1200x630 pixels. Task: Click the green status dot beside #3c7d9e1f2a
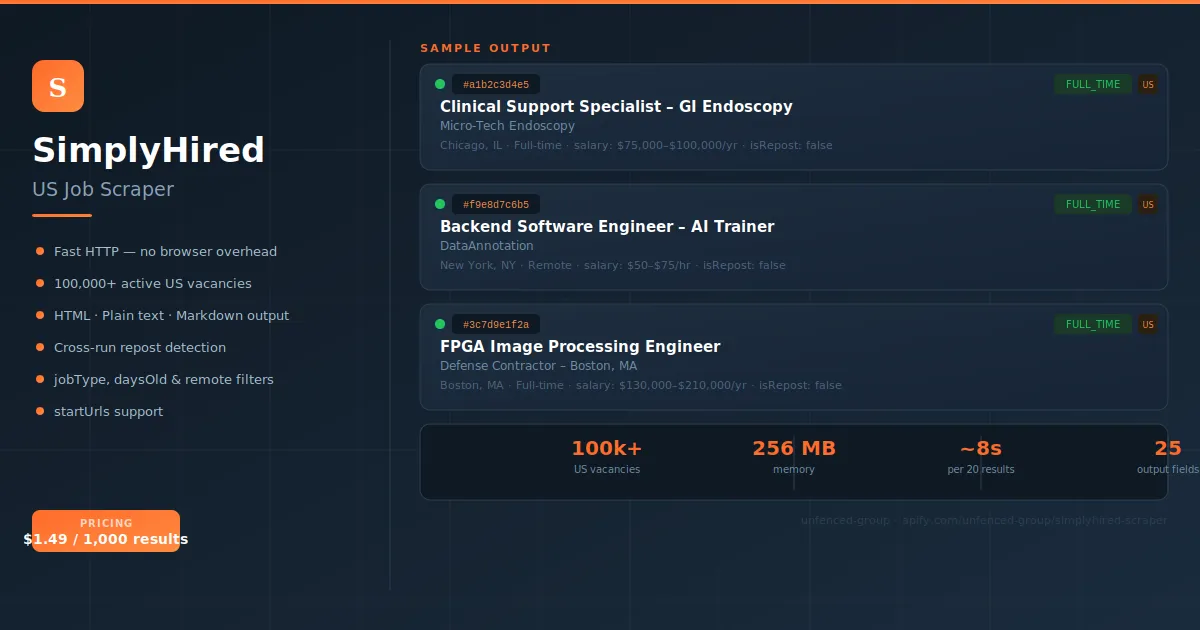point(440,324)
